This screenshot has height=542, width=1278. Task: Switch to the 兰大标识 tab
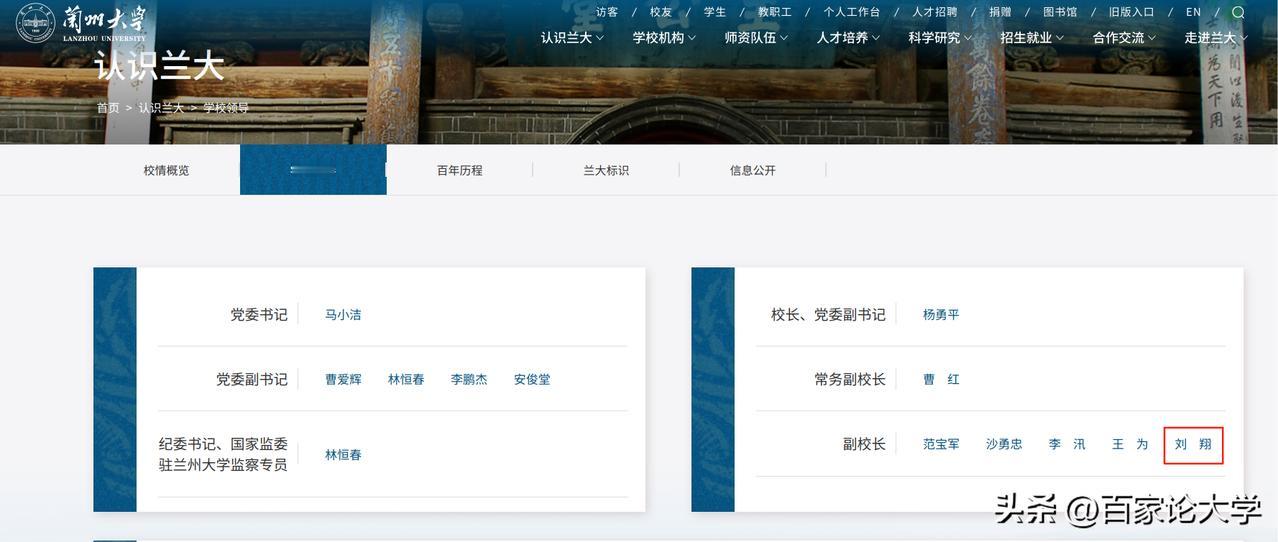coord(606,170)
